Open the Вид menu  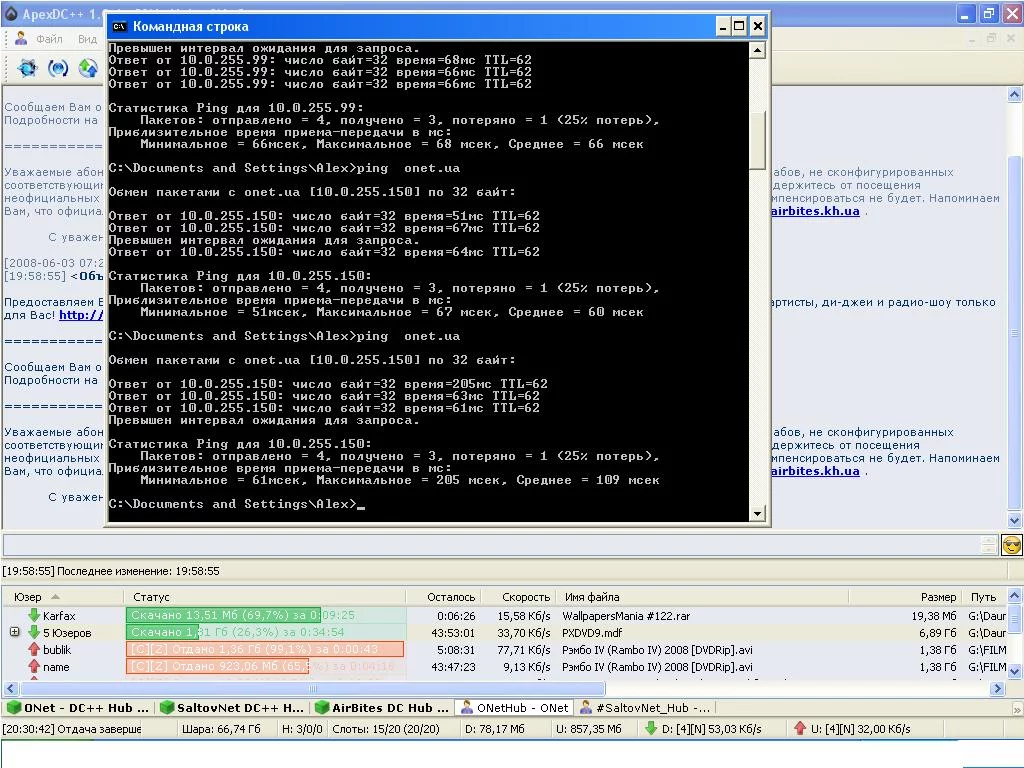click(x=88, y=39)
